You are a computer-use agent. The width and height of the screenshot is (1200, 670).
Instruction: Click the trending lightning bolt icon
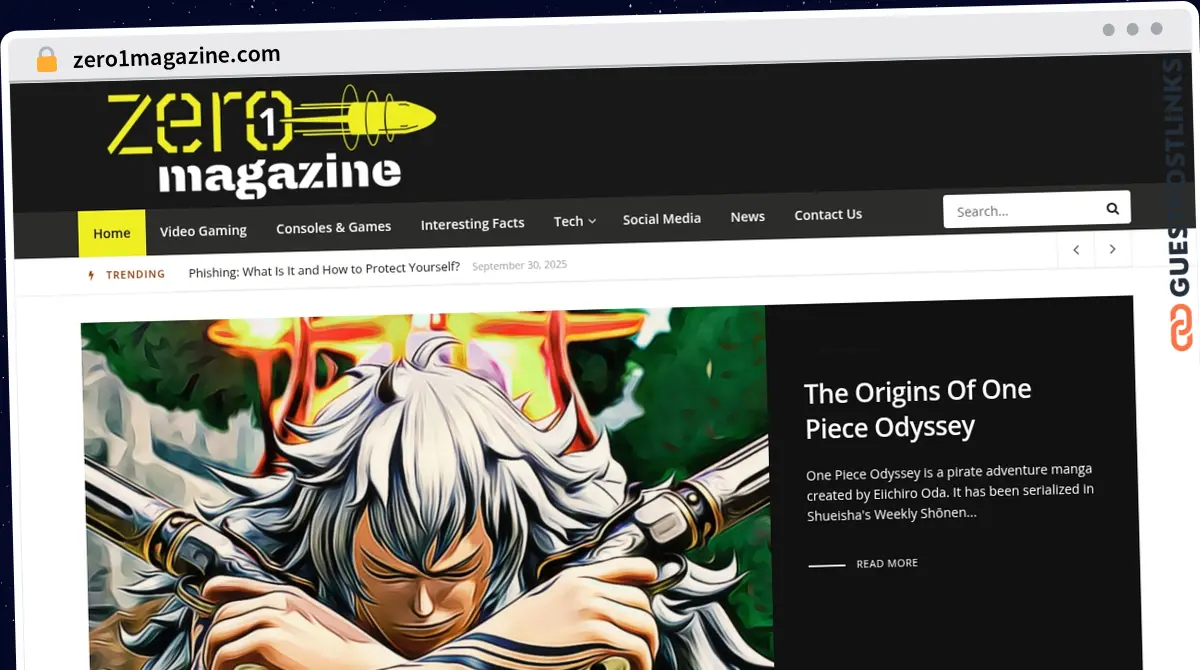pos(92,275)
